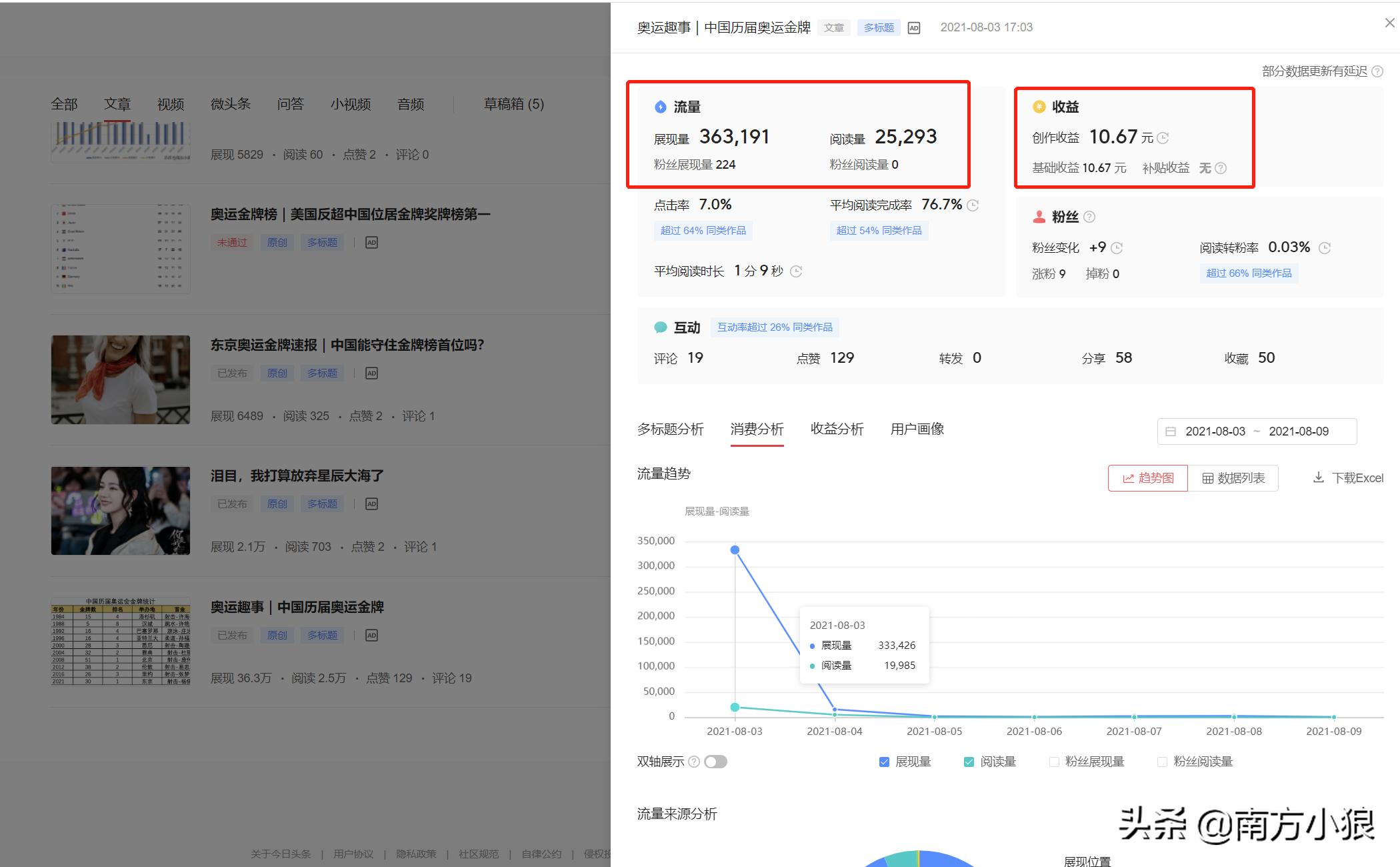Open the 用户画像 analysis tab

[x=917, y=429]
